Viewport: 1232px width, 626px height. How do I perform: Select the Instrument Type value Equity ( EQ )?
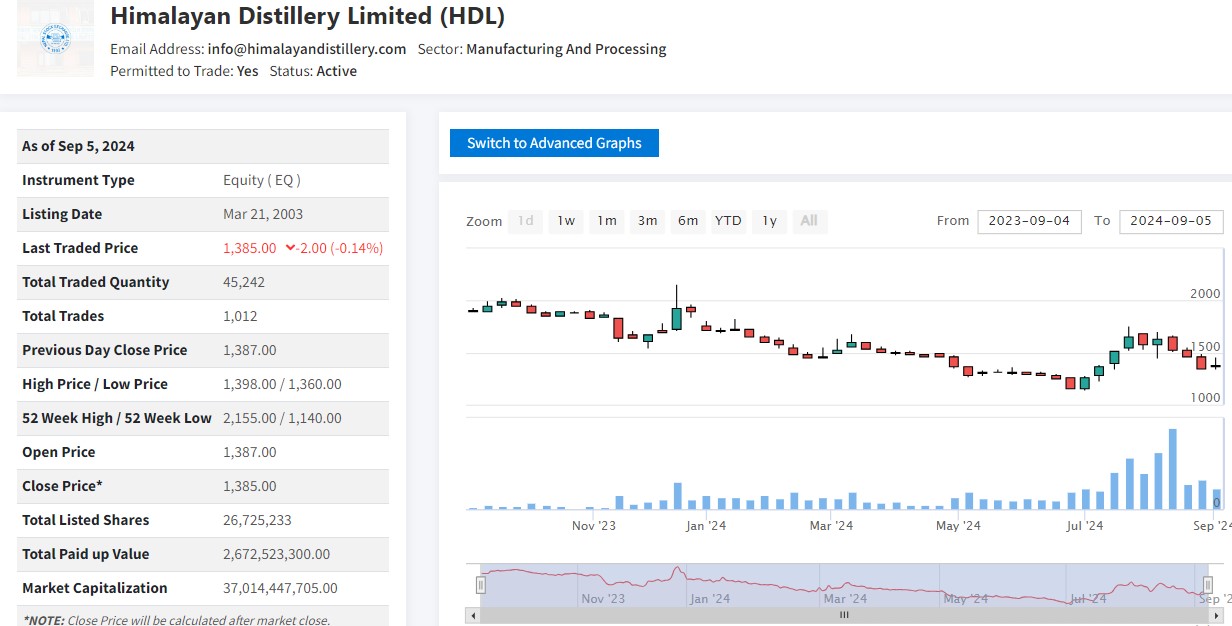pos(262,180)
